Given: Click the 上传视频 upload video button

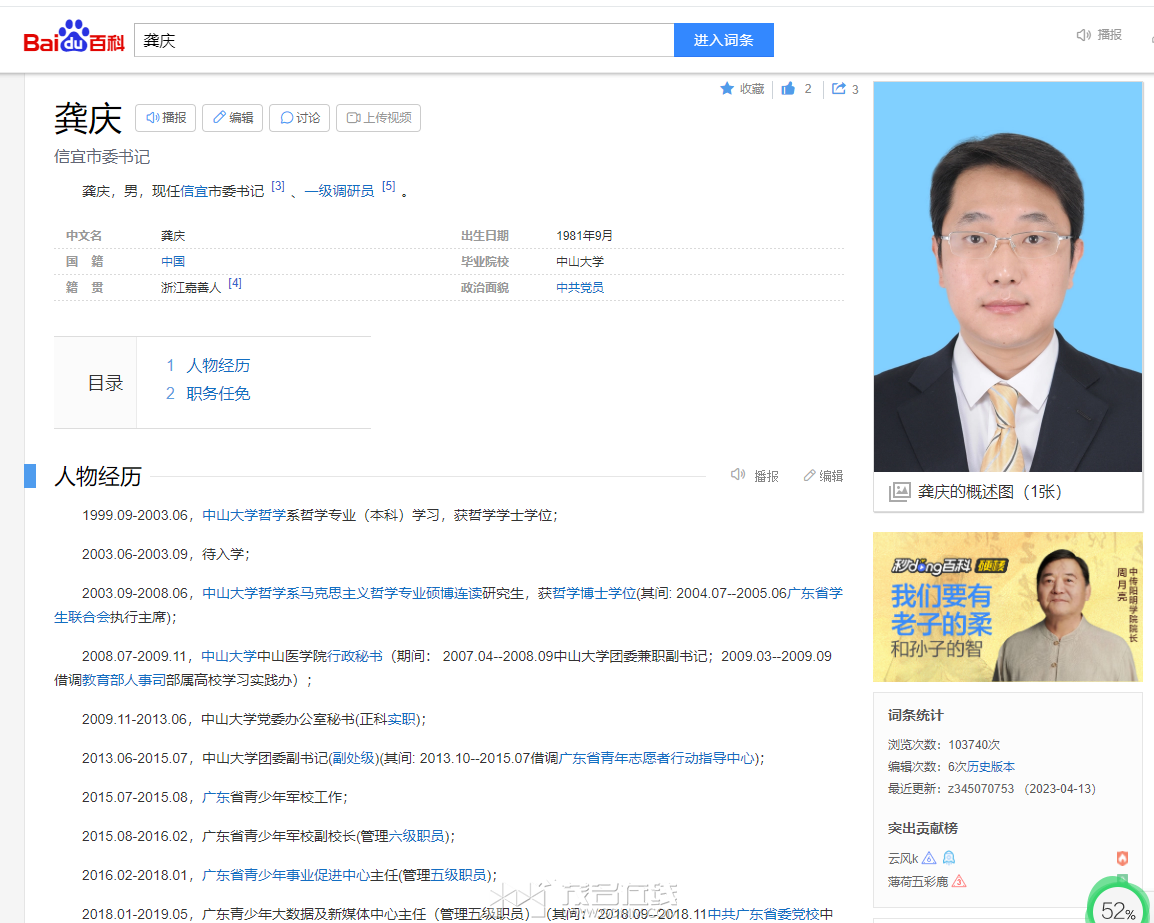Looking at the screenshot, I should [378, 118].
